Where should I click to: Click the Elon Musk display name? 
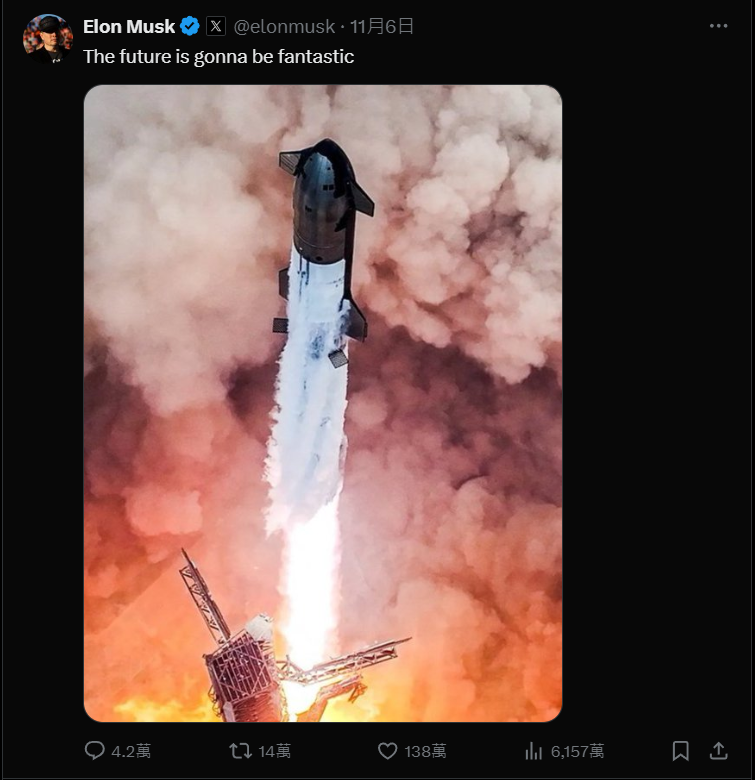coord(129,26)
